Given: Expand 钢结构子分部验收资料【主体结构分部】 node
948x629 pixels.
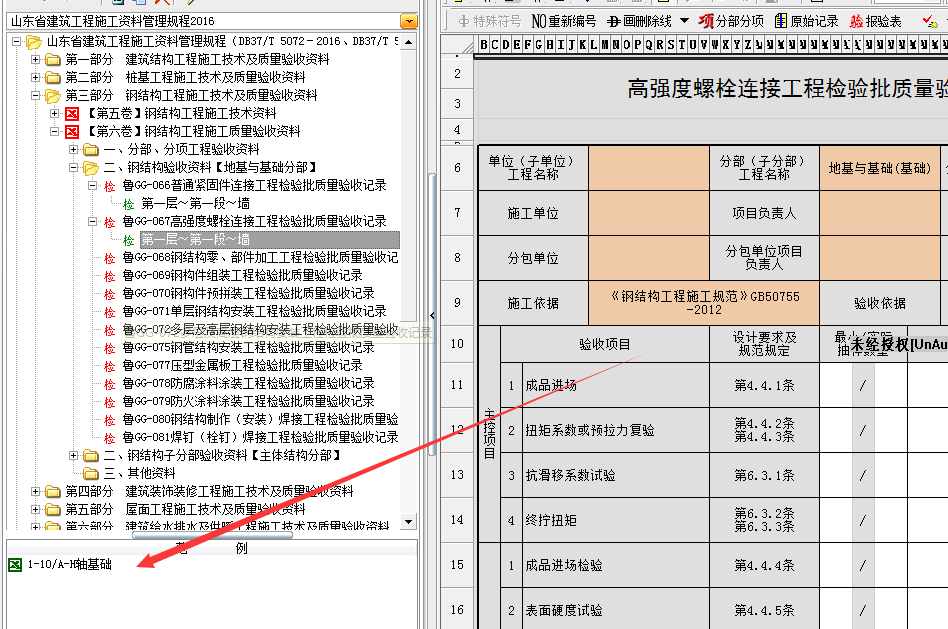Looking at the screenshot, I should (74, 456).
